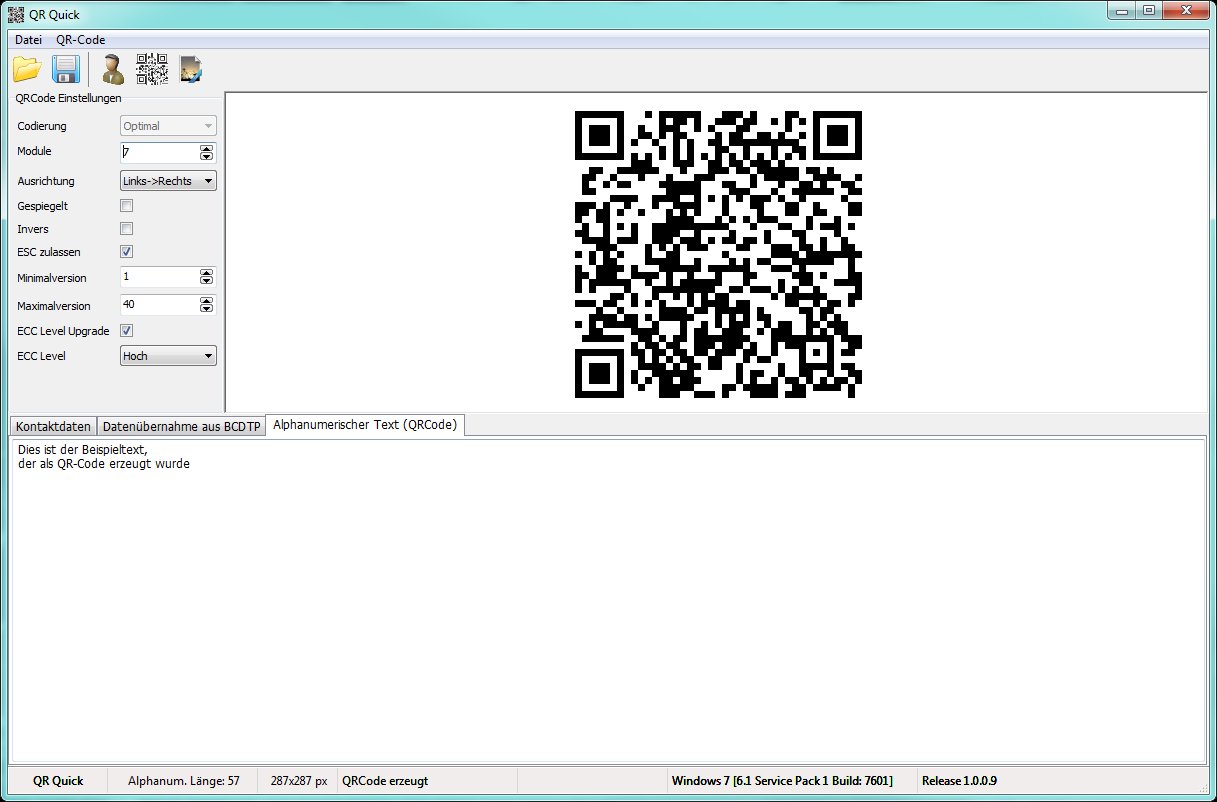The image size is (1217, 802).
Task: Expand the ECC Level dropdown
Action: (168, 356)
